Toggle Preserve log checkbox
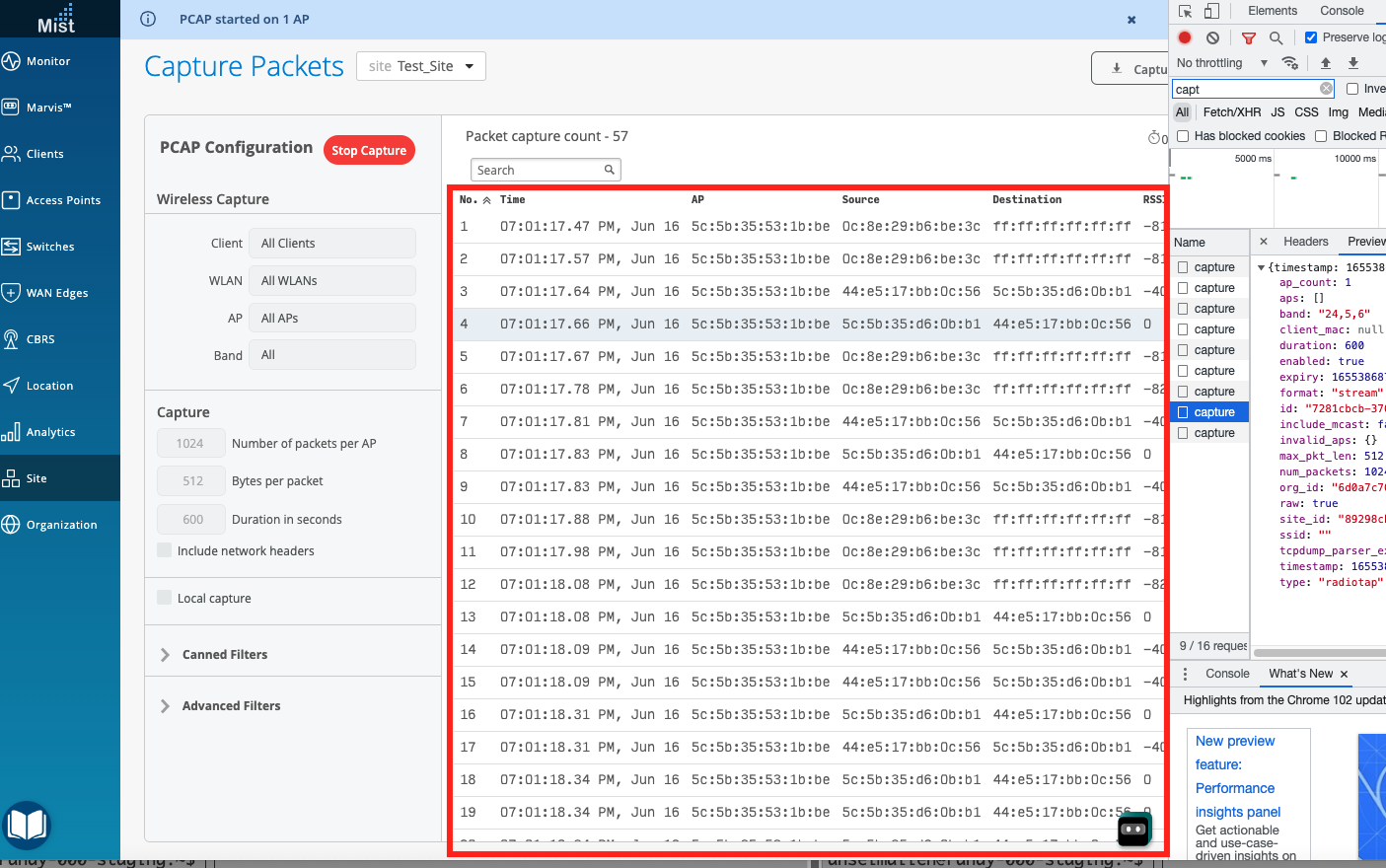The height and width of the screenshot is (868, 1386). pos(1311,37)
